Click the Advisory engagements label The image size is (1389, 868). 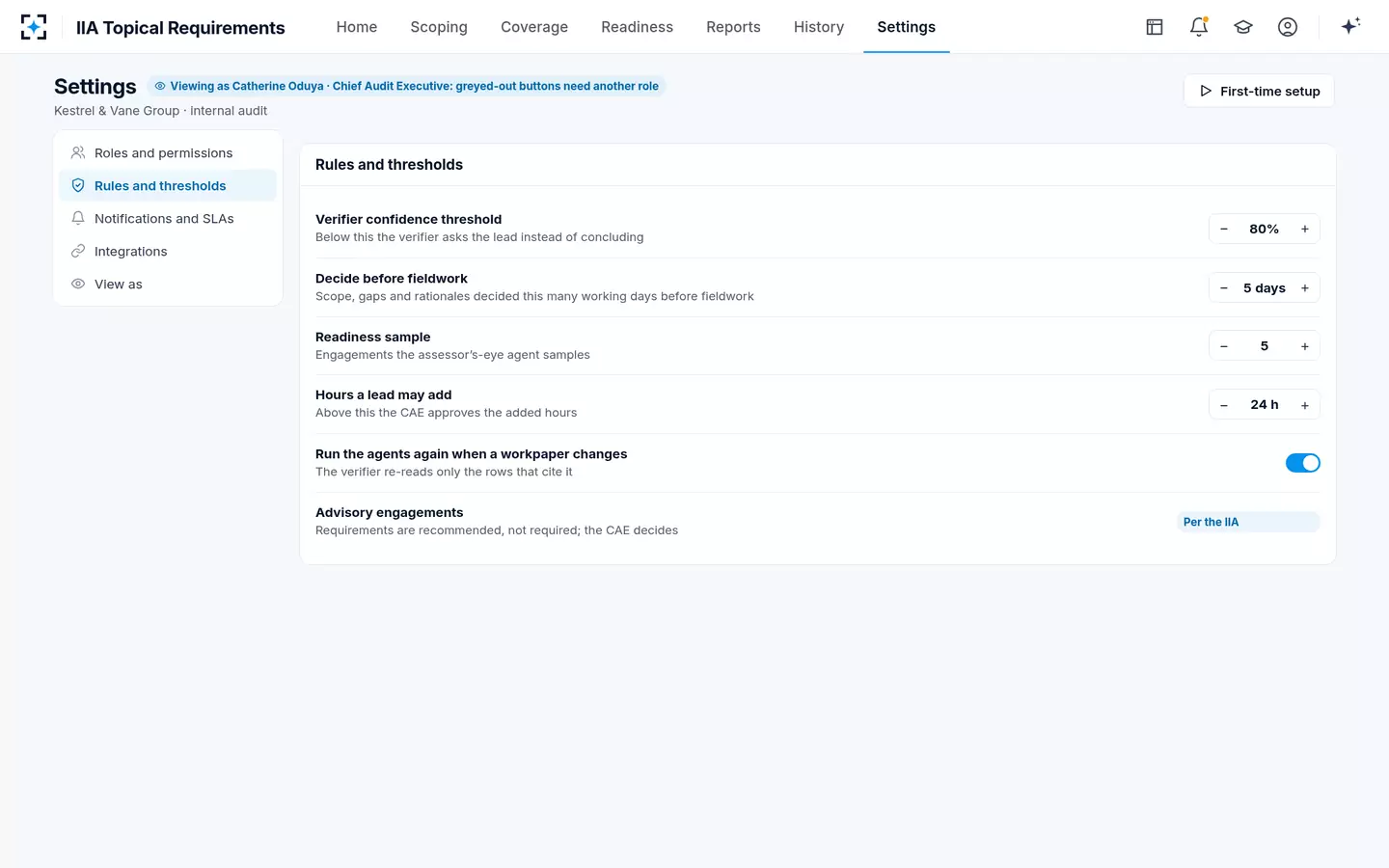pyautogui.click(x=389, y=513)
